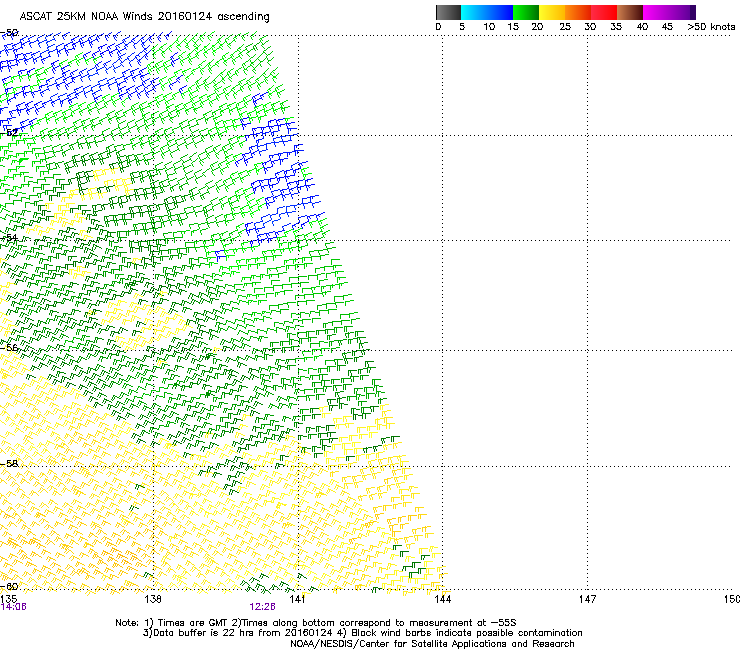Click the 141 longitude label
The width and height of the screenshot is (740, 650).
(x=297, y=599)
